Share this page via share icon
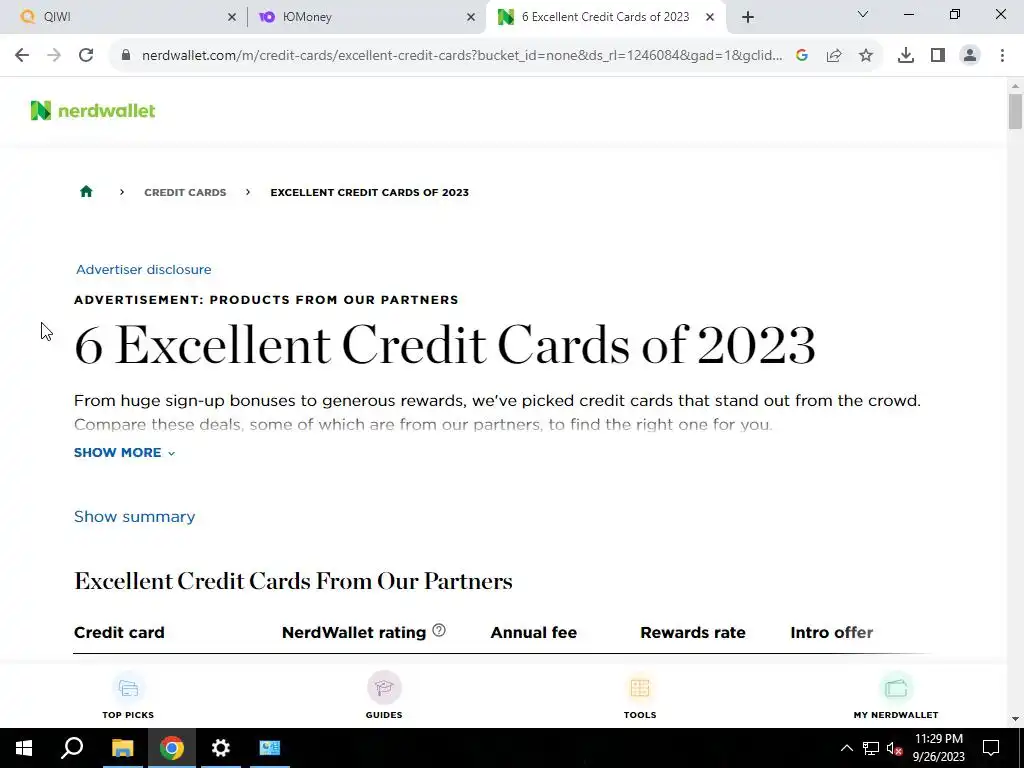 834,56
